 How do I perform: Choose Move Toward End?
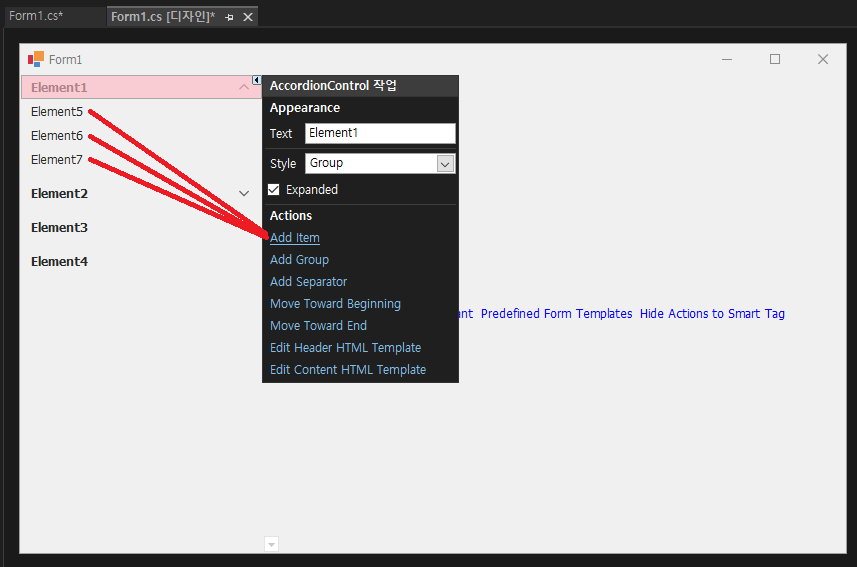click(x=318, y=325)
